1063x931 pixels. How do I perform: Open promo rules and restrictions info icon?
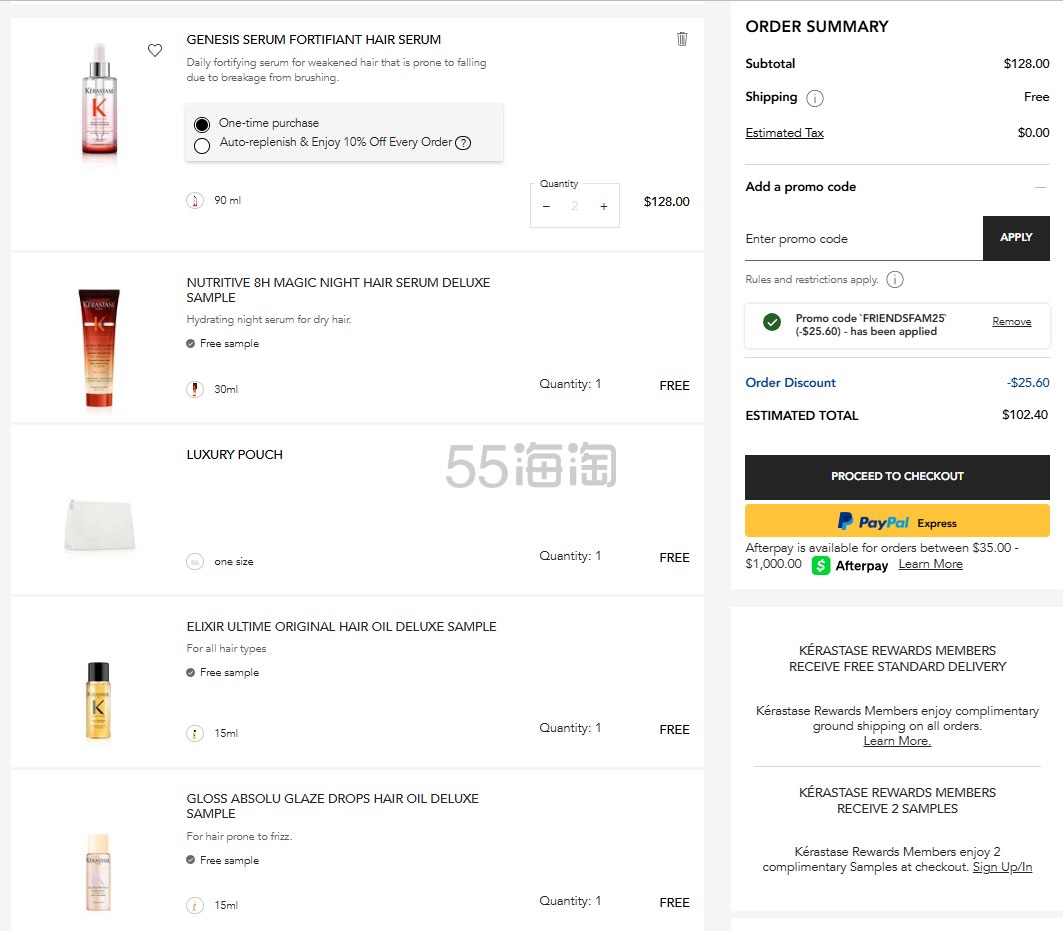pos(895,280)
